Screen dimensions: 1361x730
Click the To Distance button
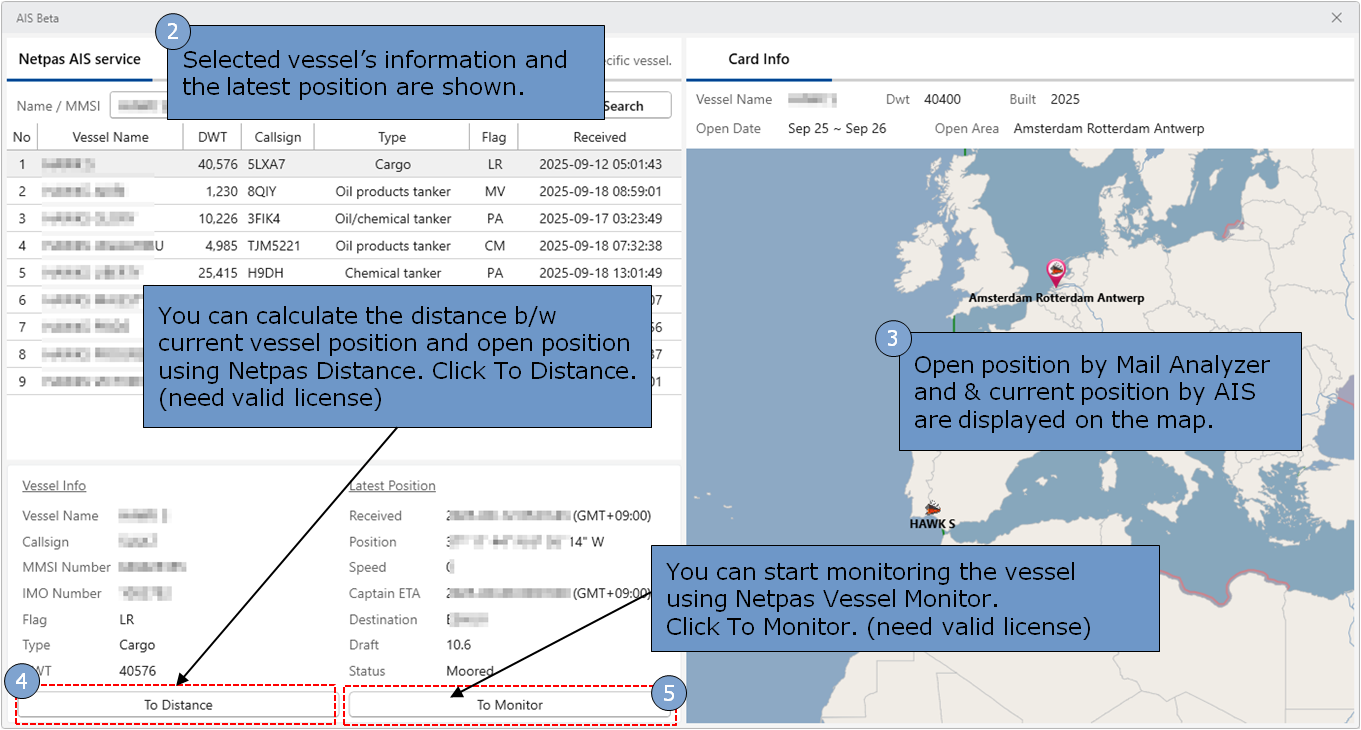(x=177, y=705)
